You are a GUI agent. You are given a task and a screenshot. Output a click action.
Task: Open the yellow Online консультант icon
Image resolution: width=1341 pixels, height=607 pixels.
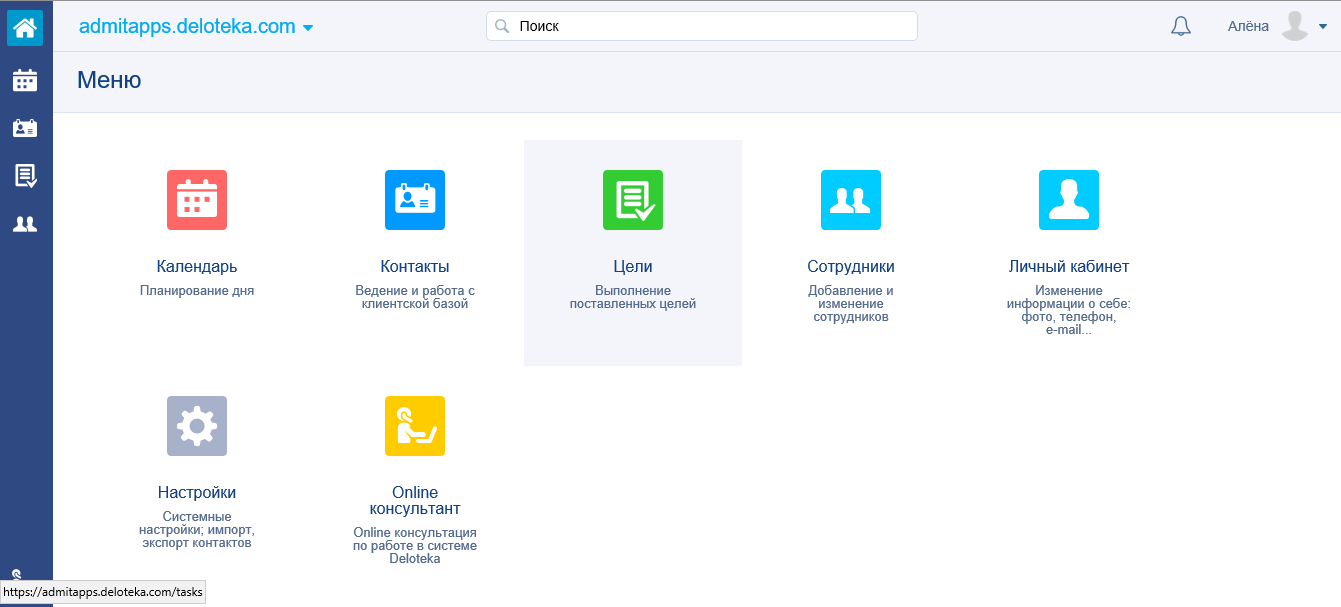coord(415,426)
